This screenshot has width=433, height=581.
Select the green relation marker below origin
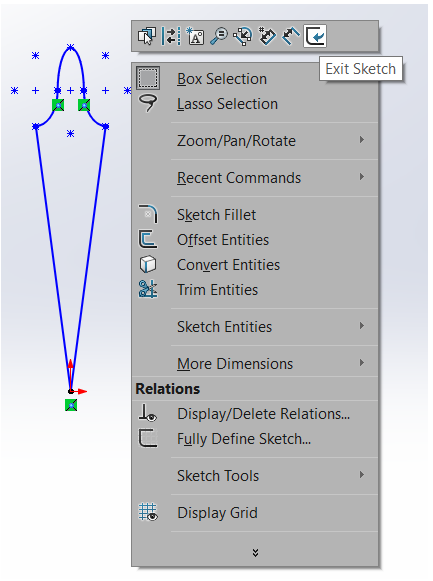(71, 405)
